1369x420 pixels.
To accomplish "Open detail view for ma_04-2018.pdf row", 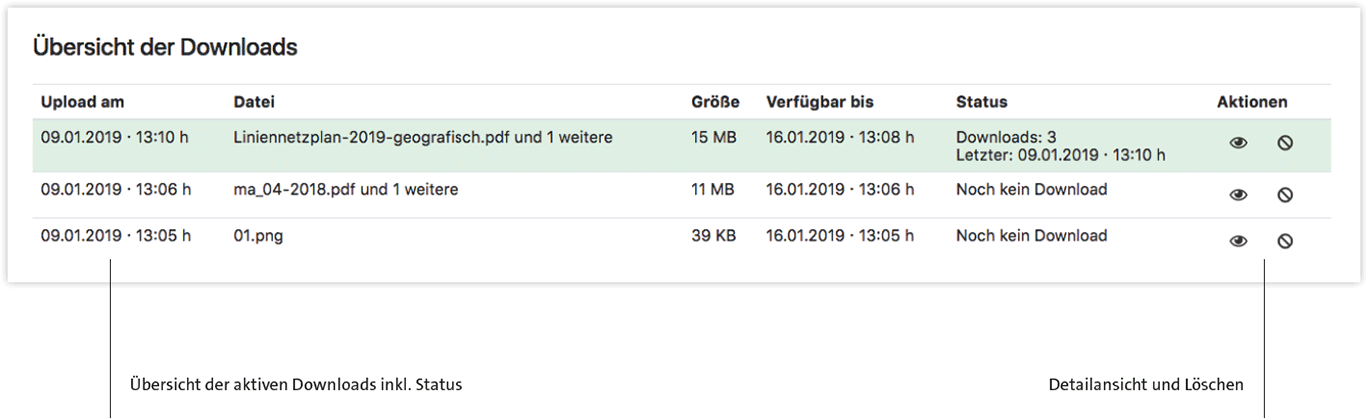I will [x=1238, y=195].
